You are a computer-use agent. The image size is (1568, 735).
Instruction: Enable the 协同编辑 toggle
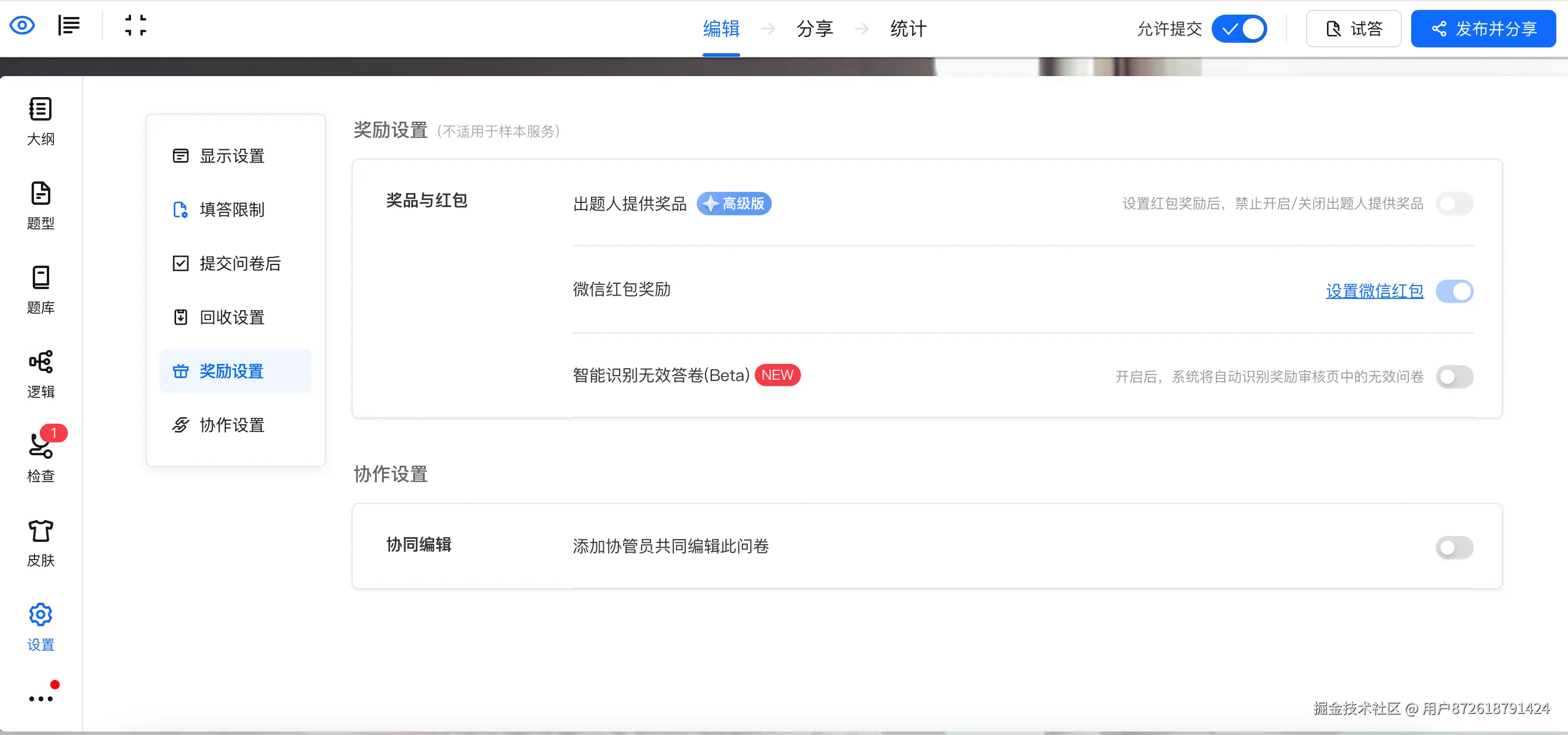tap(1454, 547)
